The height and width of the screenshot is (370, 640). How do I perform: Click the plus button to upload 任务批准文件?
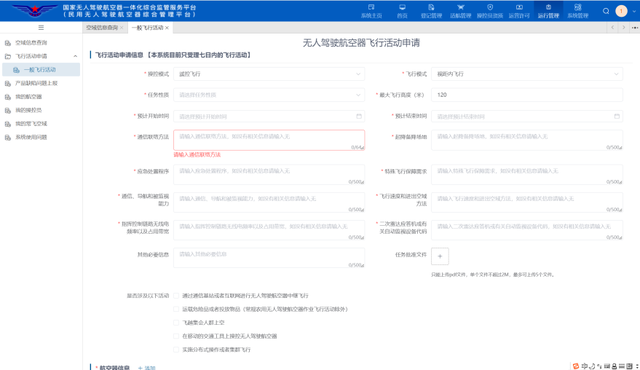440,256
